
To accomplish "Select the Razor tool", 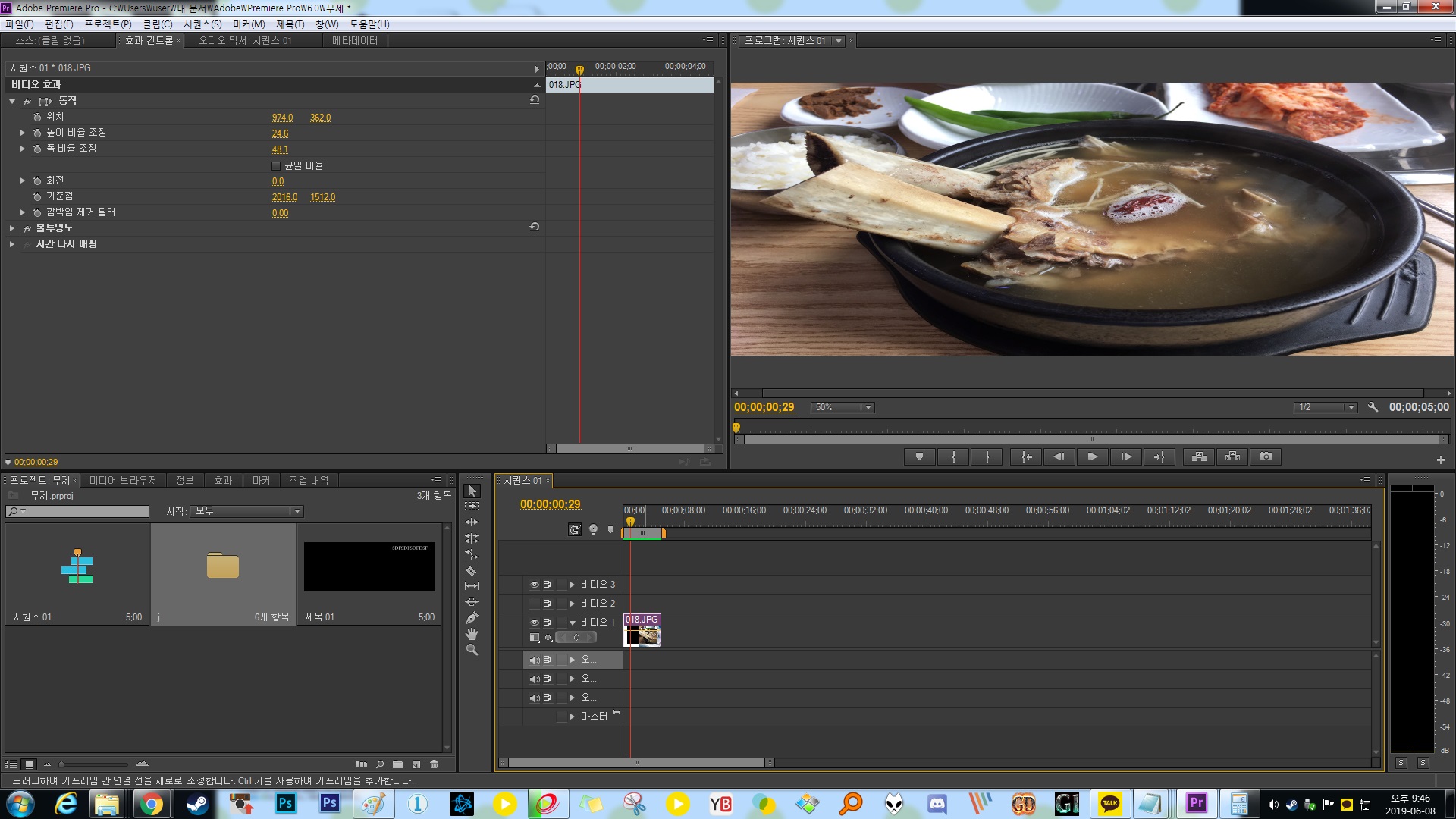I will tap(471, 570).
